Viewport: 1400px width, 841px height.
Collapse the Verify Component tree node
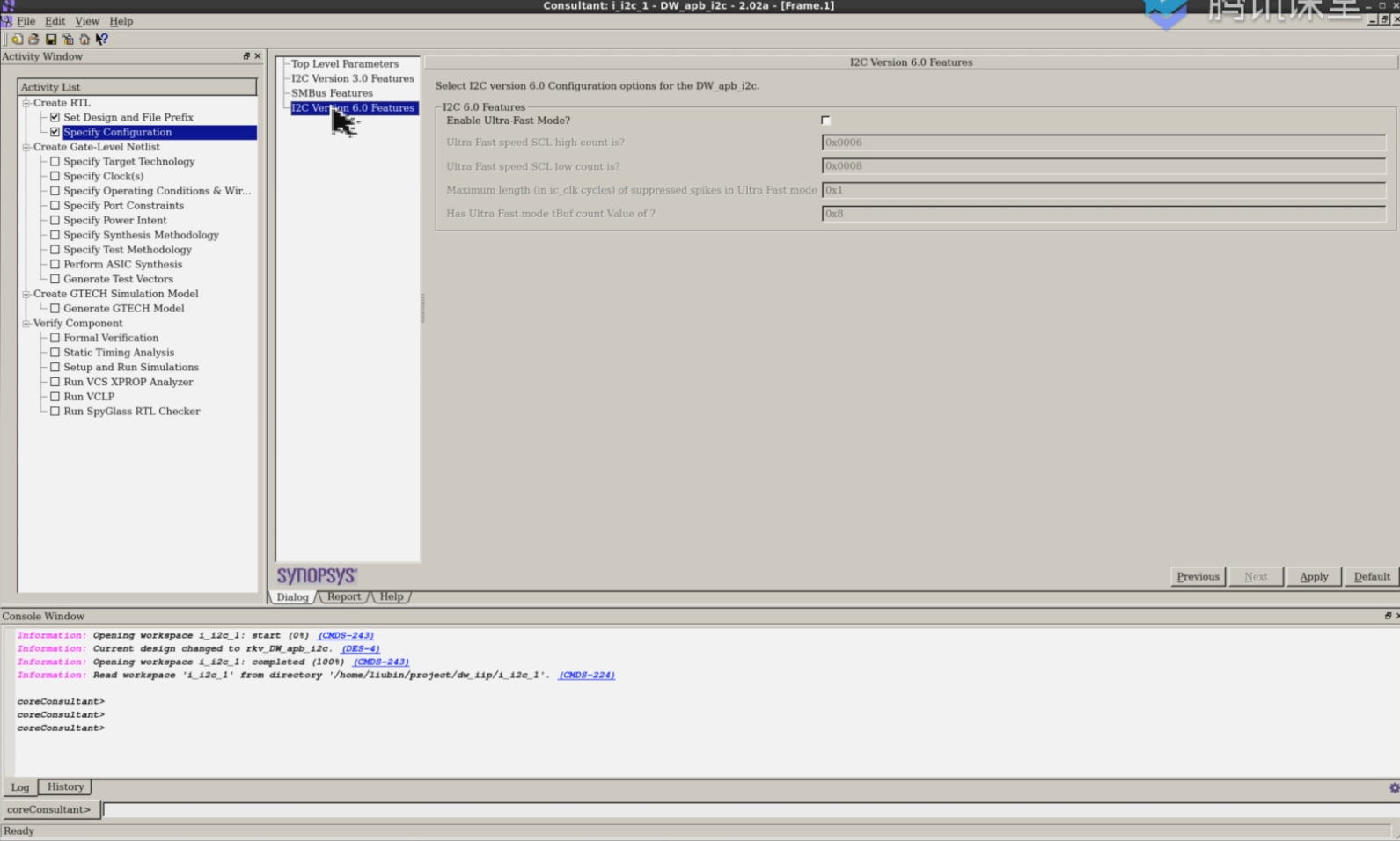click(x=26, y=323)
